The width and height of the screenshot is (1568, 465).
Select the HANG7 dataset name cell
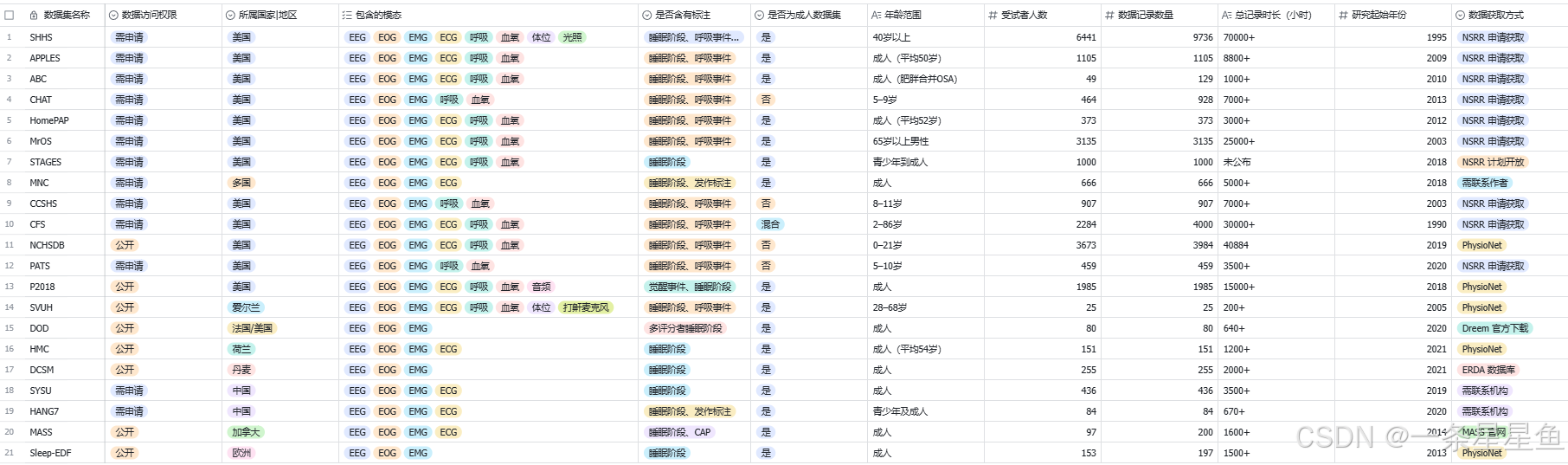(x=62, y=411)
